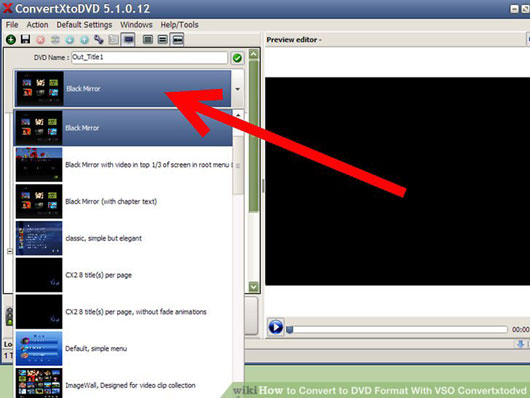Open the File menu

click(12, 25)
